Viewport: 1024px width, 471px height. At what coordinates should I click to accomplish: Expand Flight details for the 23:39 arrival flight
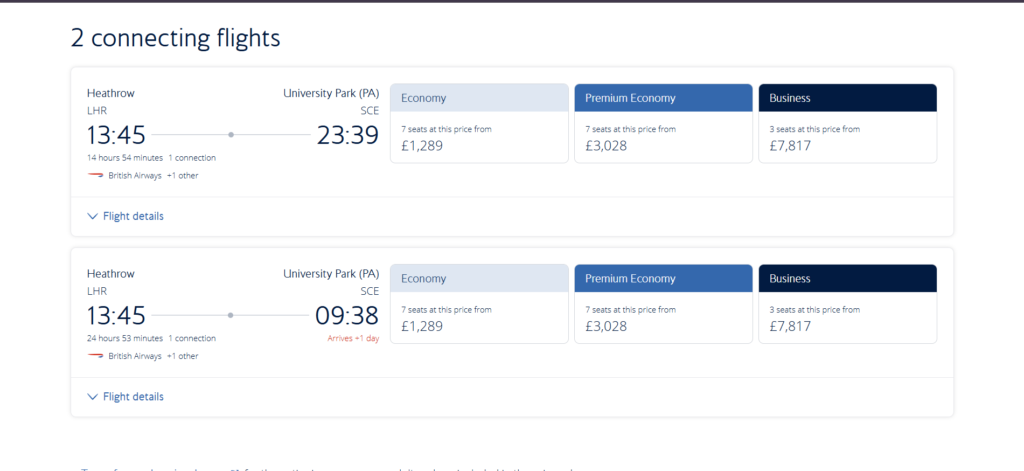click(125, 216)
